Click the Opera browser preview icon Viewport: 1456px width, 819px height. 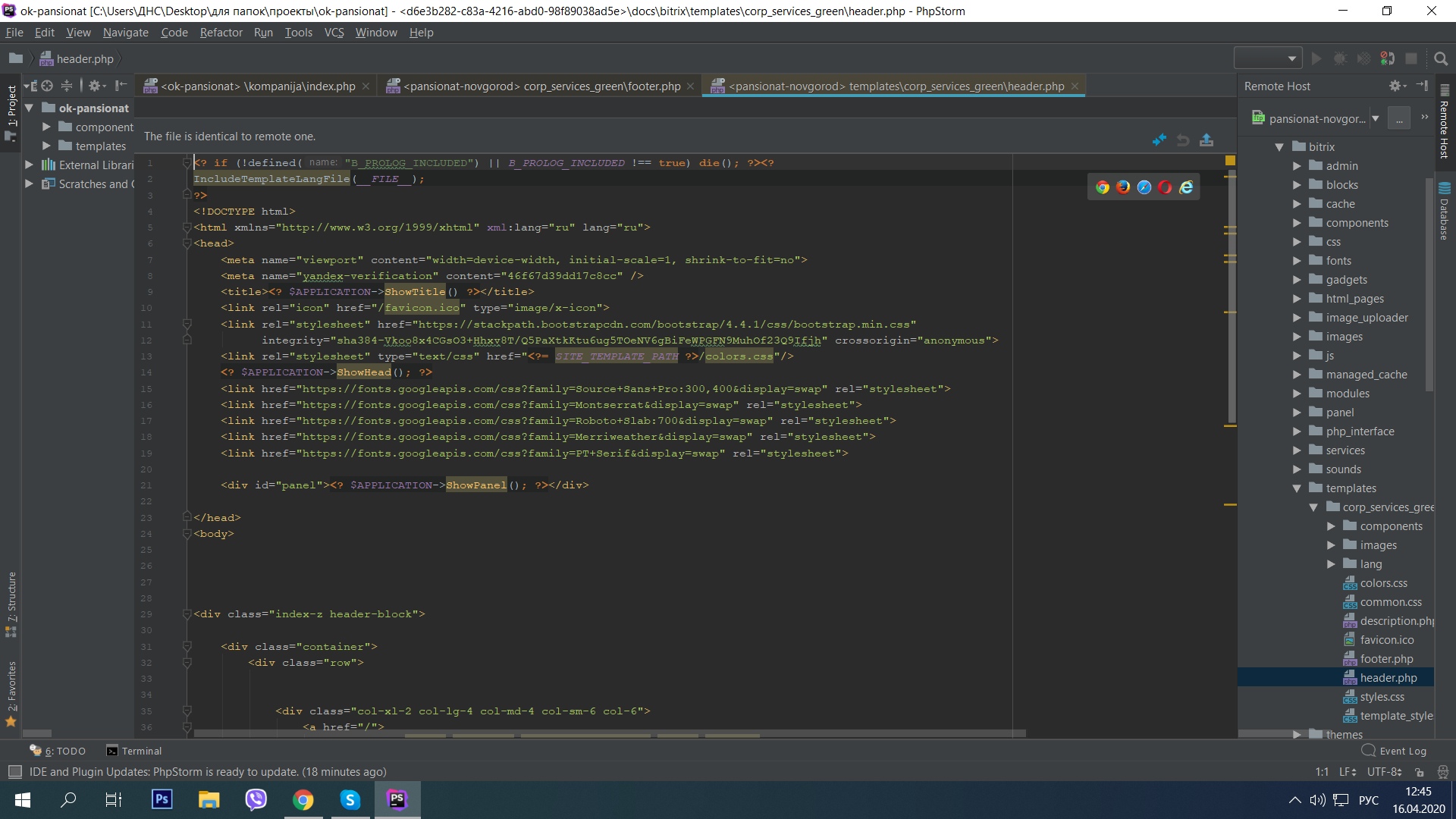[1165, 187]
